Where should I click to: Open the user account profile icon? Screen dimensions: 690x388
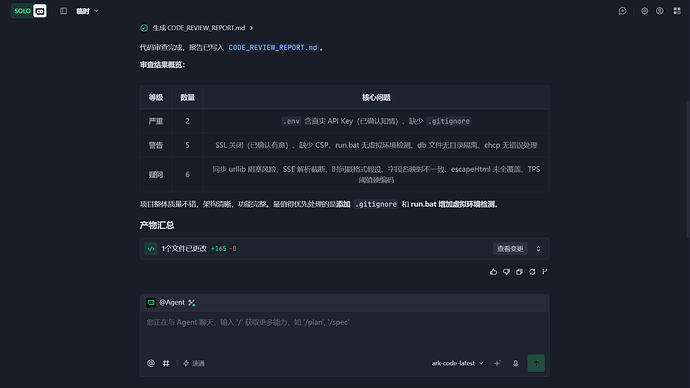660,11
